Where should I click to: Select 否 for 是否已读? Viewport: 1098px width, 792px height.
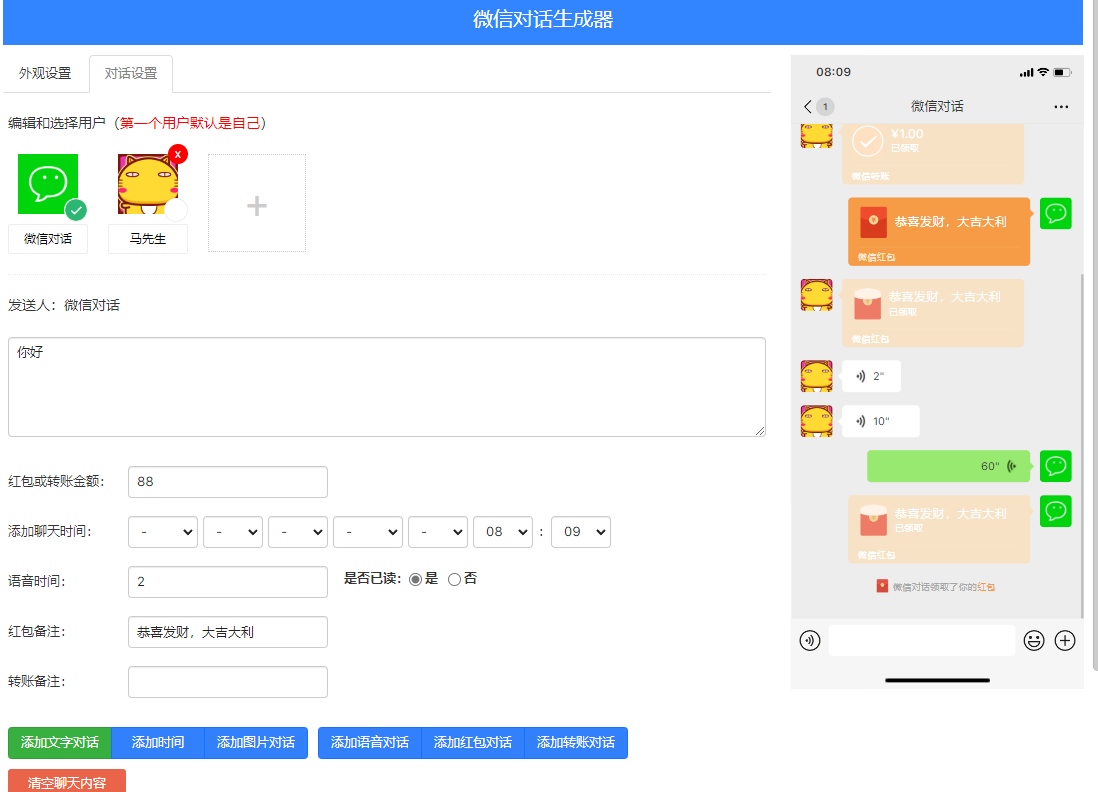[x=454, y=579]
